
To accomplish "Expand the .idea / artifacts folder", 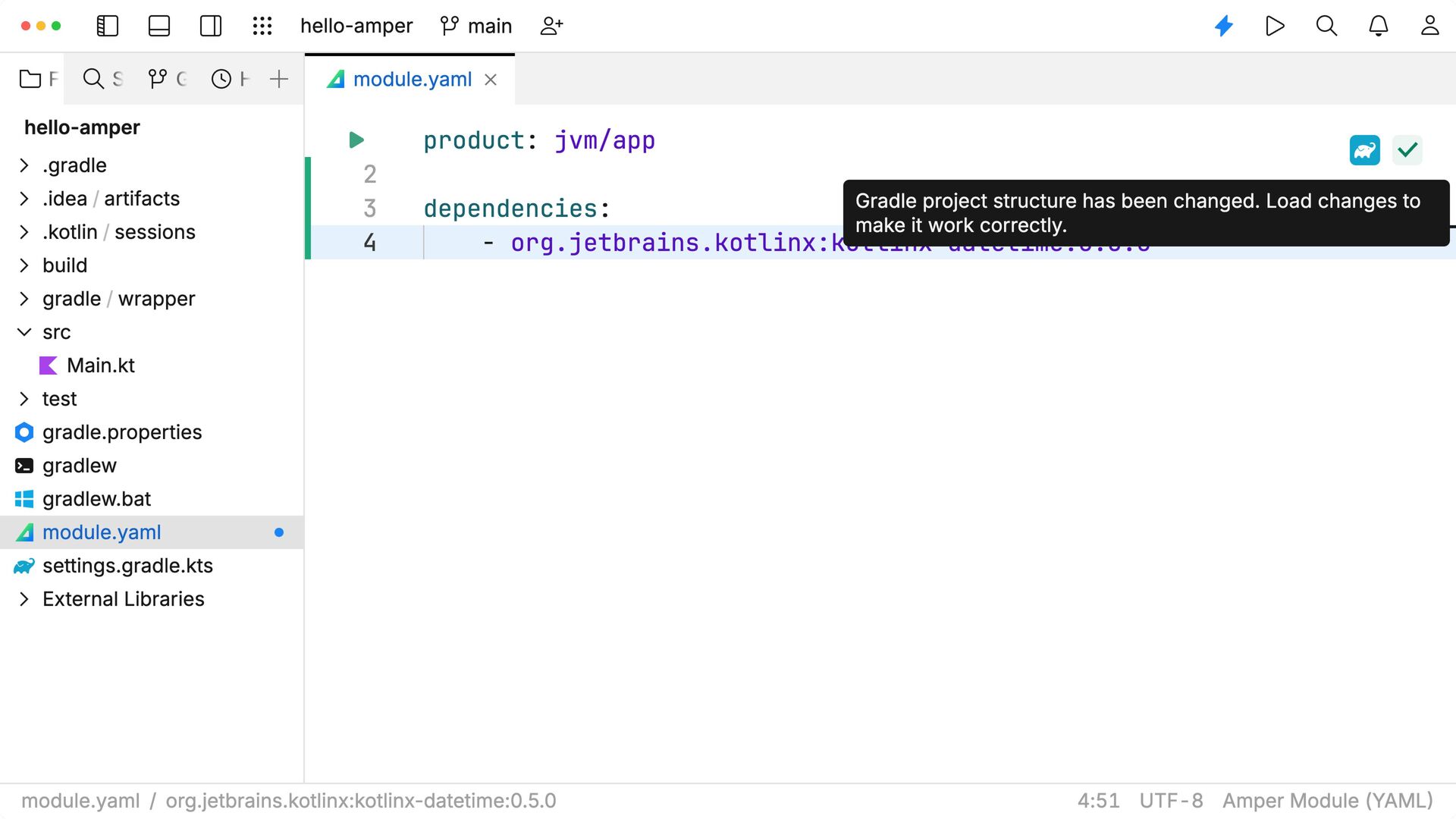I will click(24, 199).
